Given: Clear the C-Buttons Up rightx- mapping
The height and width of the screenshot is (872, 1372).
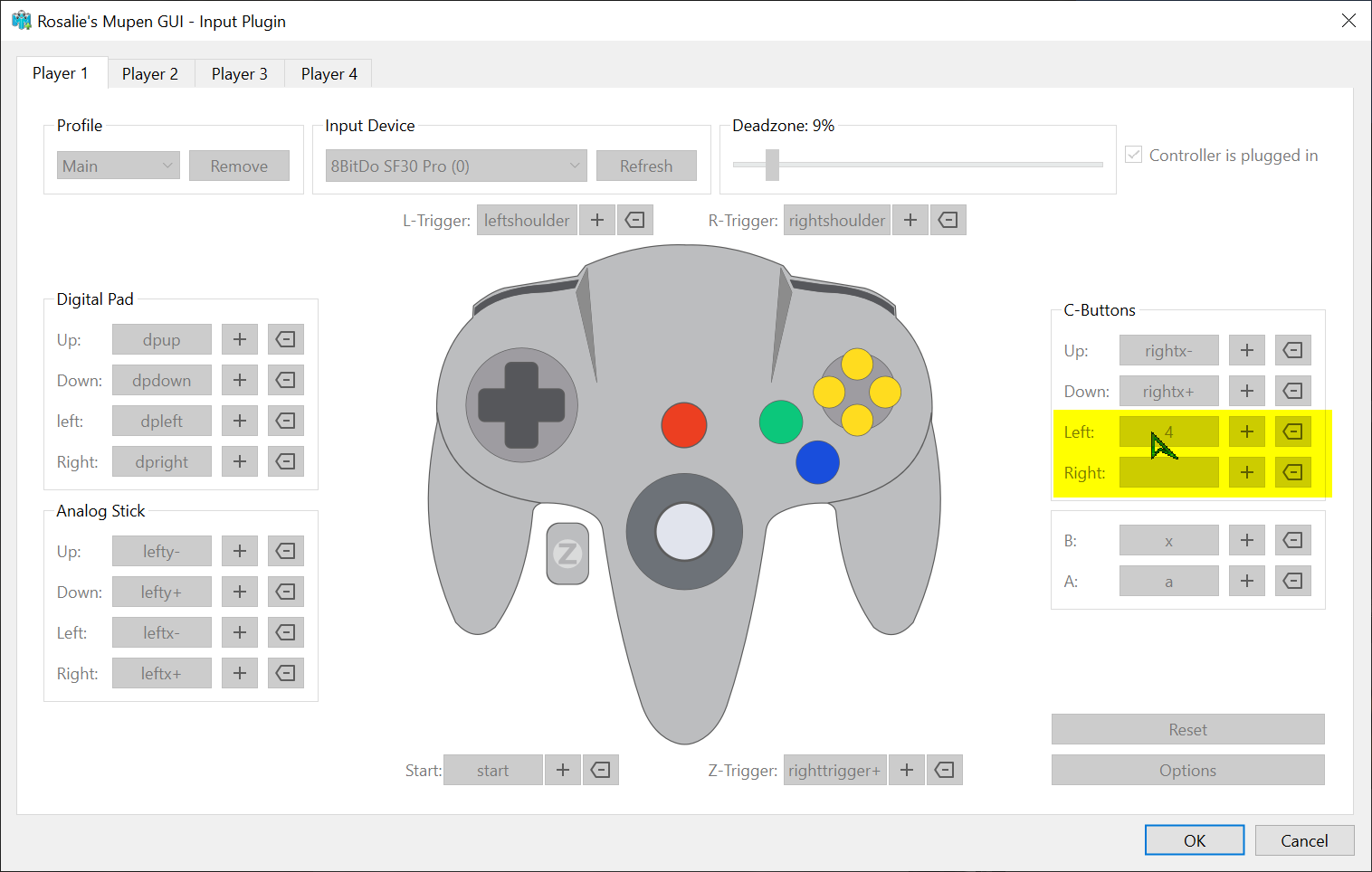Looking at the screenshot, I should 1292,350.
